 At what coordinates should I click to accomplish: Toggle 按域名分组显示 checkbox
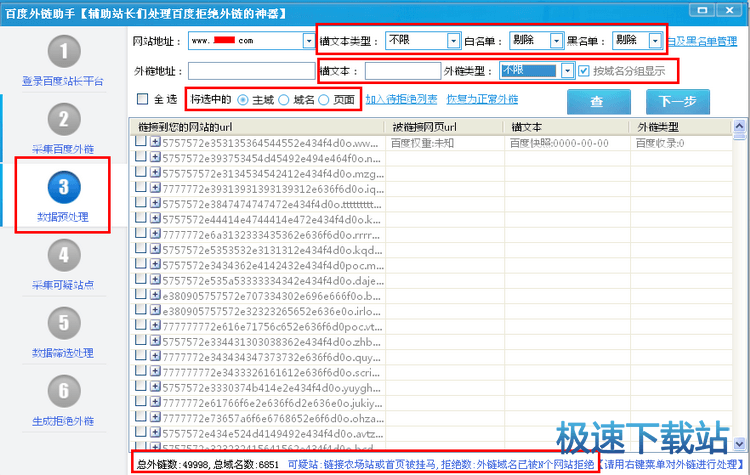tap(583, 71)
